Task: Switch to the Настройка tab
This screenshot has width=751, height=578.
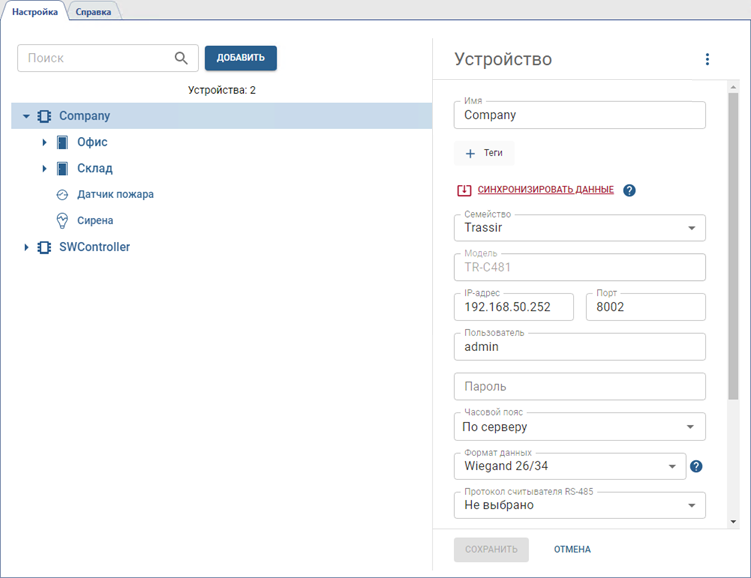Action: (x=35, y=12)
